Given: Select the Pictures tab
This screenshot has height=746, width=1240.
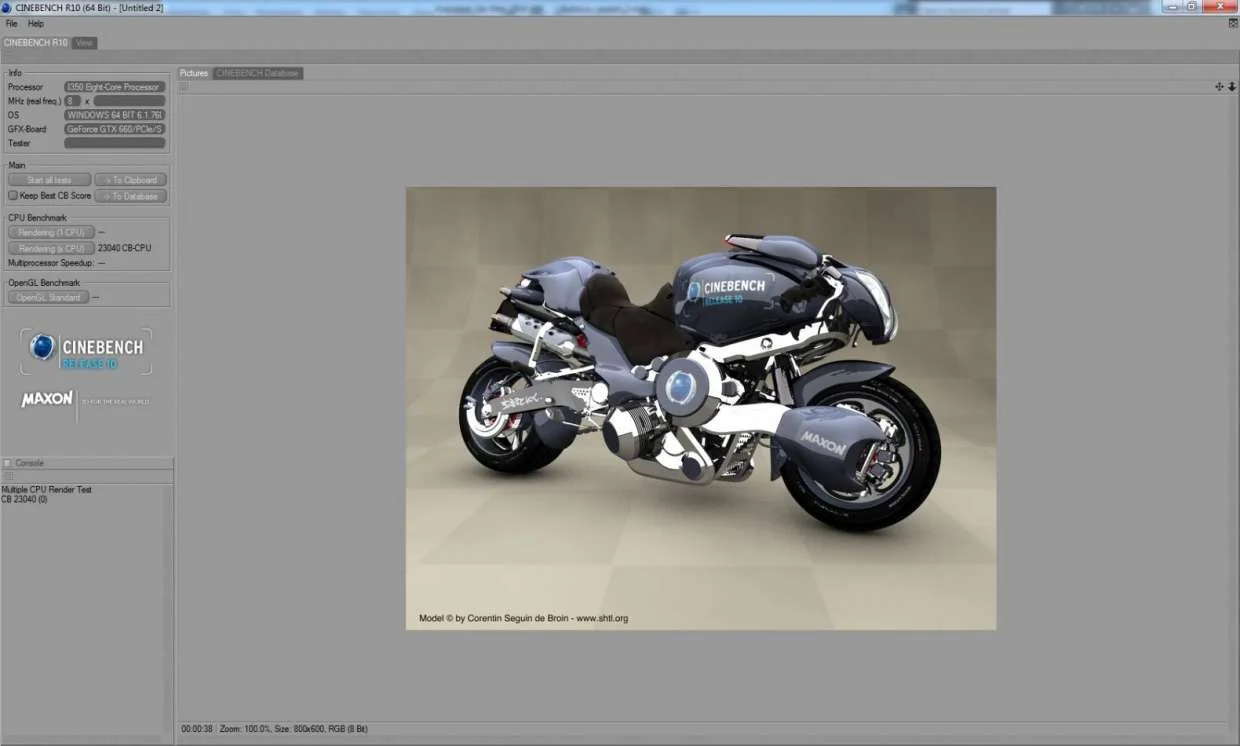Looking at the screenshot, I should tap(194, 73).
